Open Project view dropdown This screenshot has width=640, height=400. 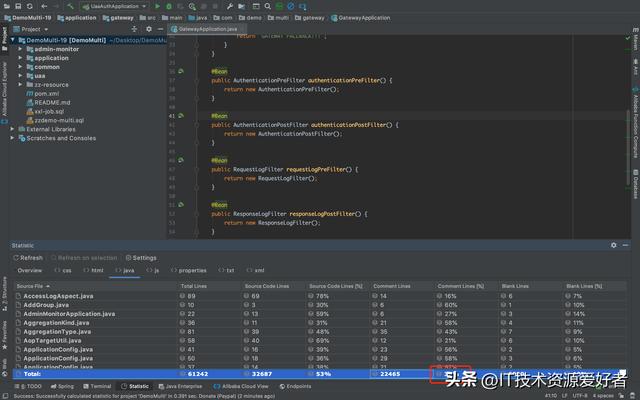point(31,29)
